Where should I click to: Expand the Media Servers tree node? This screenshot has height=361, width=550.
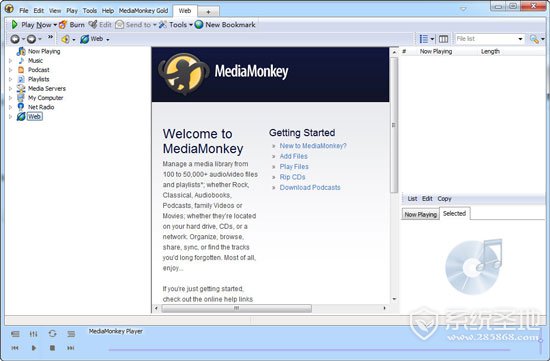point(11,89)
